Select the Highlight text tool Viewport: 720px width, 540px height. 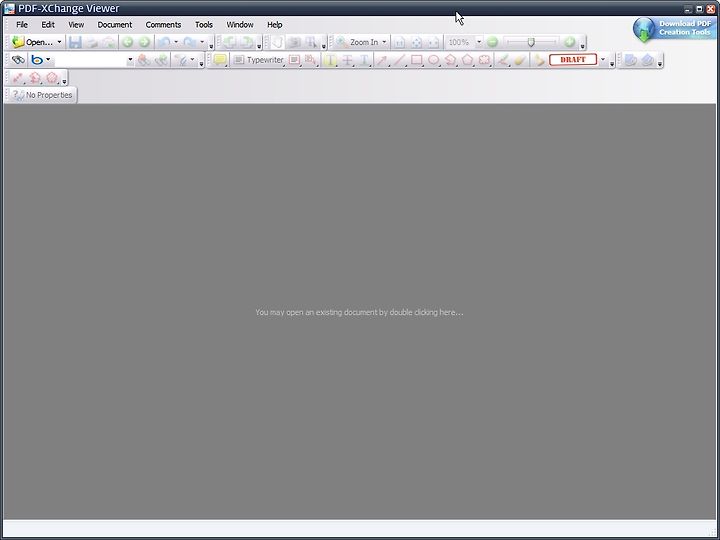tap(330, 60)
